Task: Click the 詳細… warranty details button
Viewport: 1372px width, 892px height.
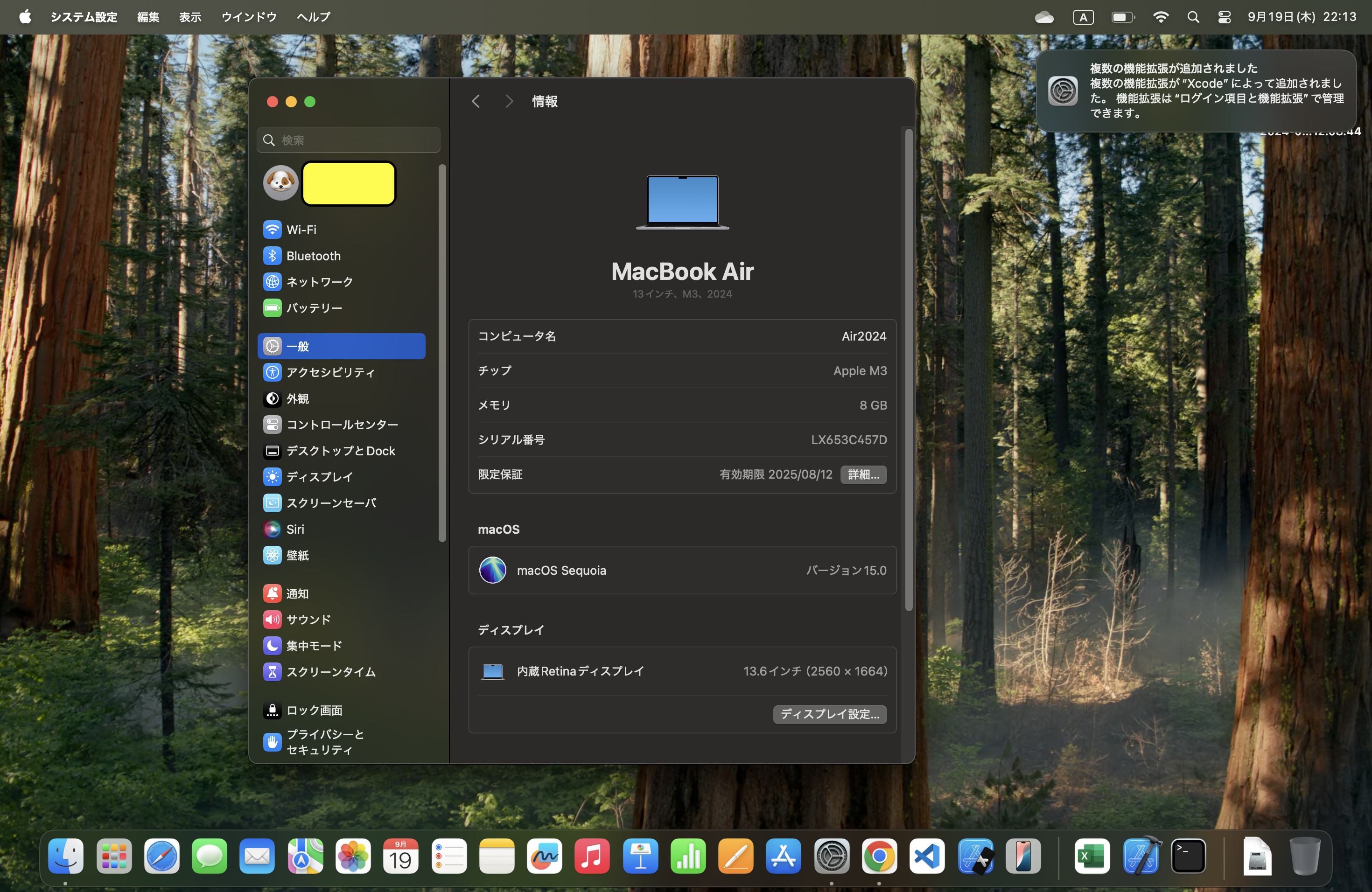Action: pos(863,474)
